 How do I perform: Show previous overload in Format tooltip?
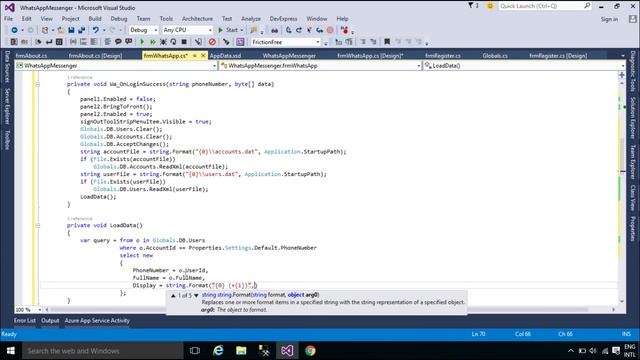[173, 296]
